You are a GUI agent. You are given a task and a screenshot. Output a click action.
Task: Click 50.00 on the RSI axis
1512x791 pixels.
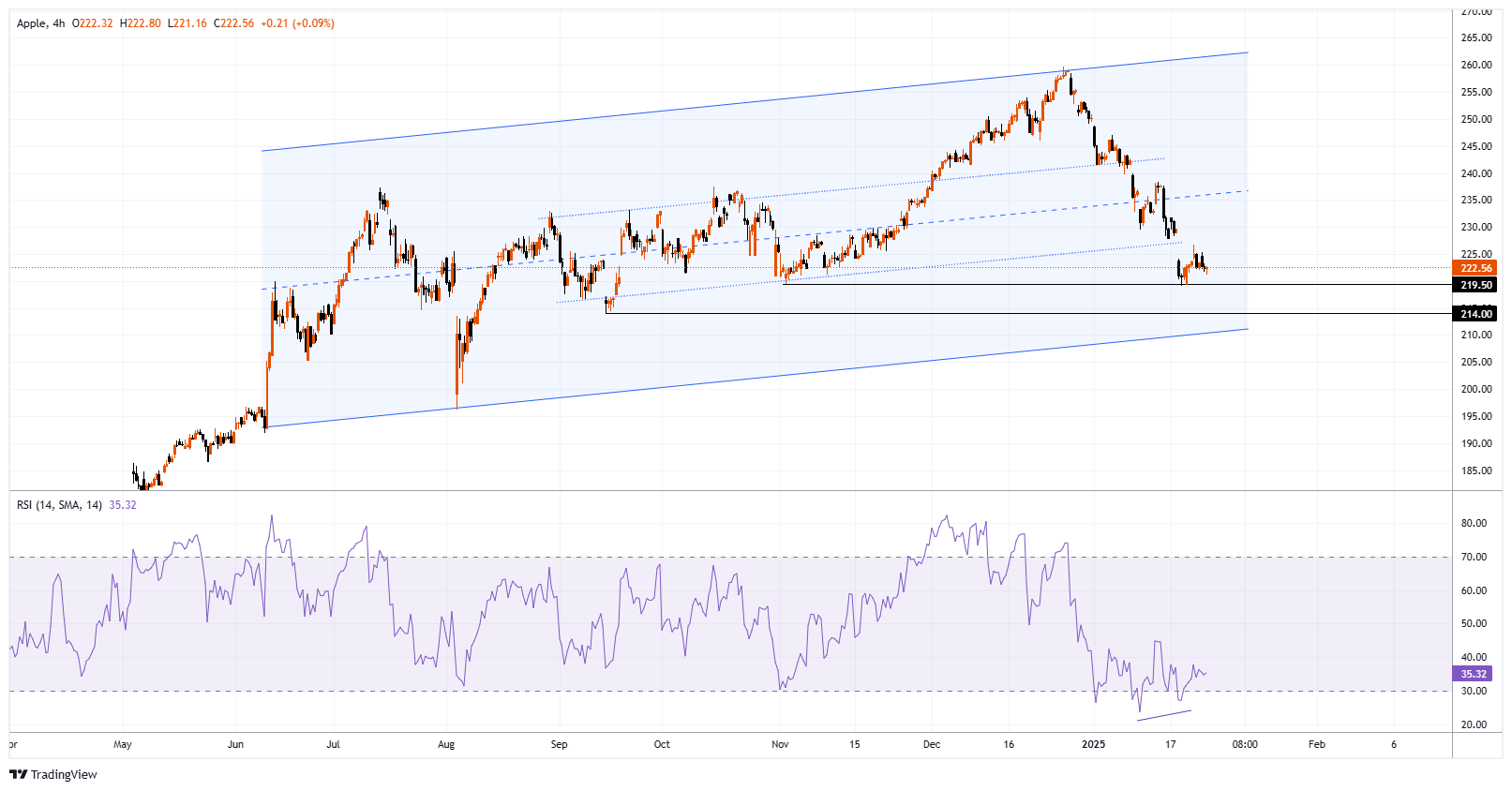tap(1474, 624)
